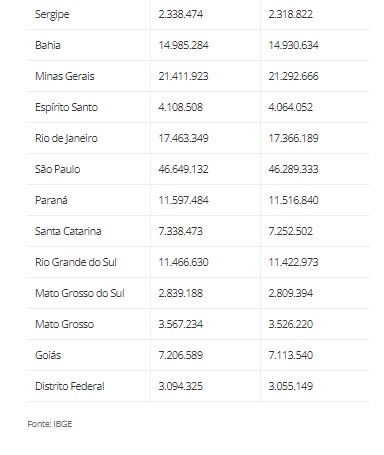This screenshot has height=455, width=384.
Task: Click Espírito Santo value 4.064.052
Action: pos(290,107)
